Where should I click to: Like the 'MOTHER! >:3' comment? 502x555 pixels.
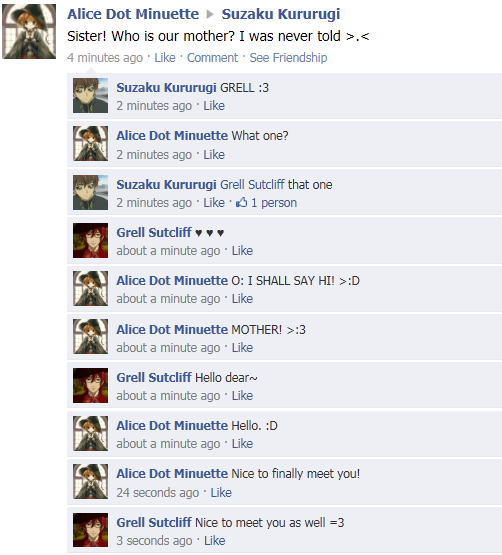242,348
